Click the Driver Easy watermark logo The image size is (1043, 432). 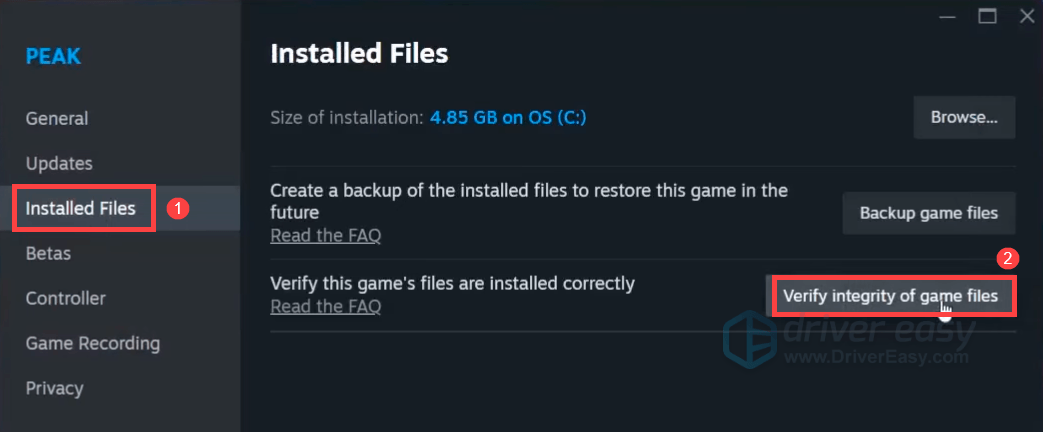(x=749, y=338)
